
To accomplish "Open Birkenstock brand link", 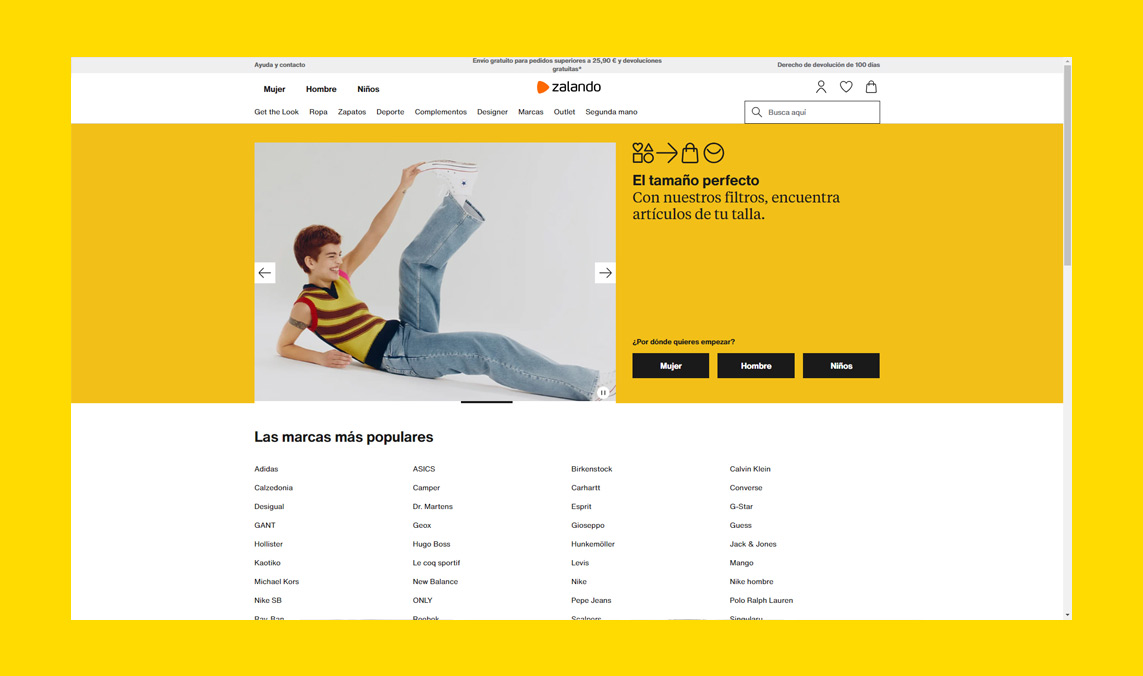I will click(x=591, y=469).
